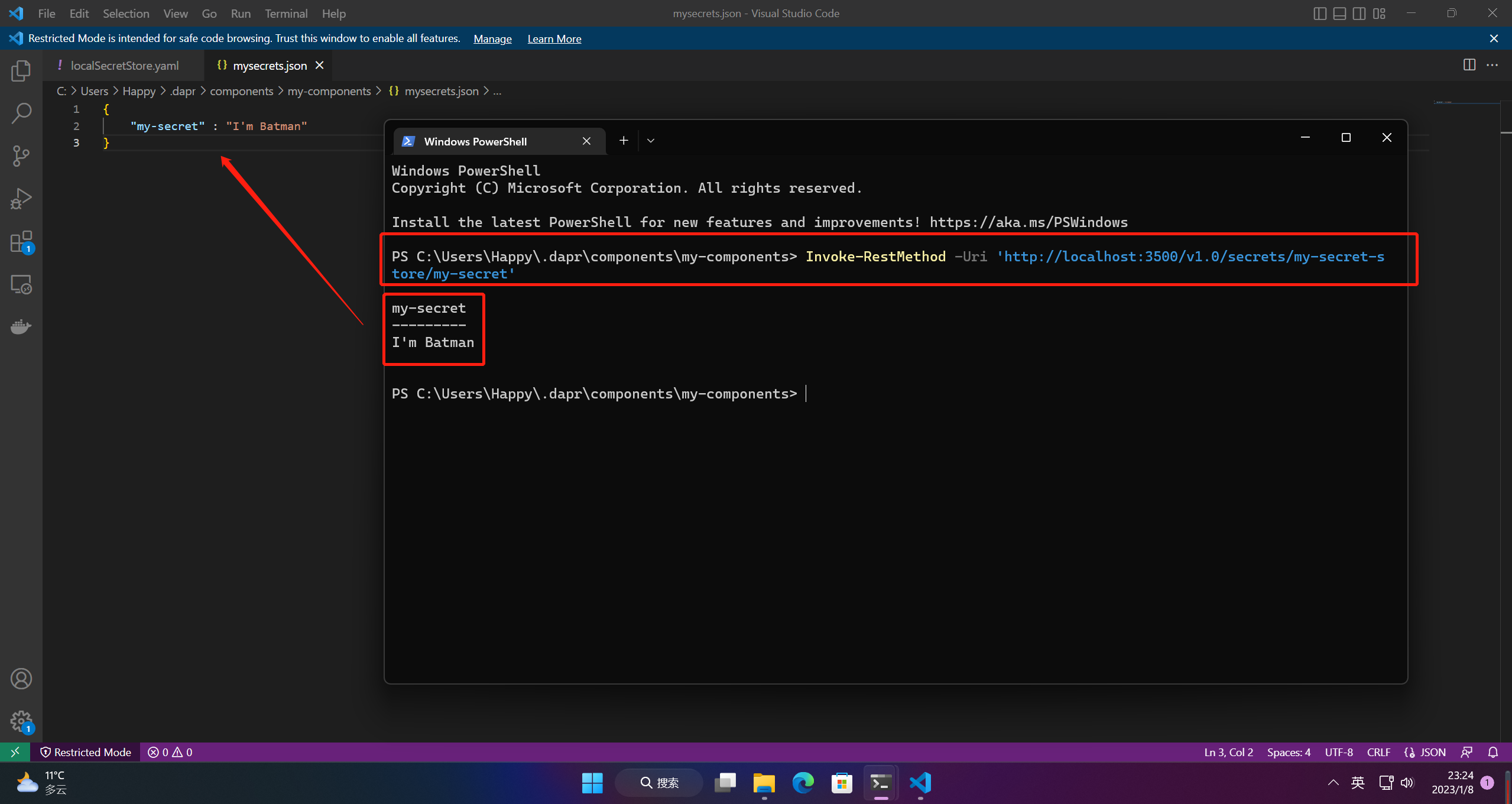Open the Source Control view
Screen dimensions: 1512x804
coord(21,156)
